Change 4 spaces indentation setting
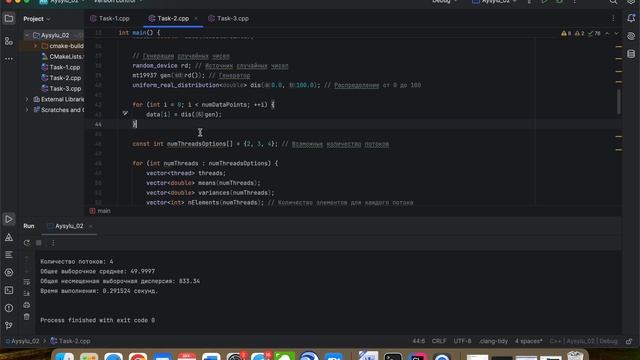This screenshot has width=640, height=360. coord(529,341)
